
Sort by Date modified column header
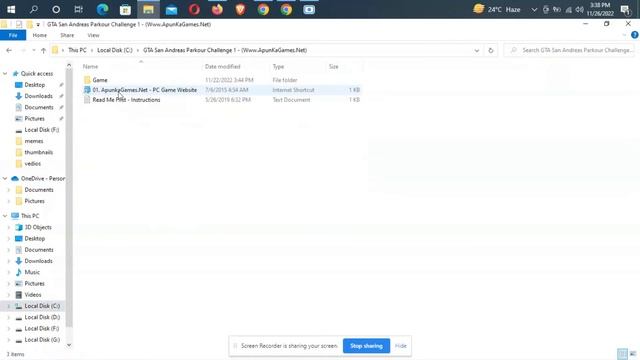(222, 67)
